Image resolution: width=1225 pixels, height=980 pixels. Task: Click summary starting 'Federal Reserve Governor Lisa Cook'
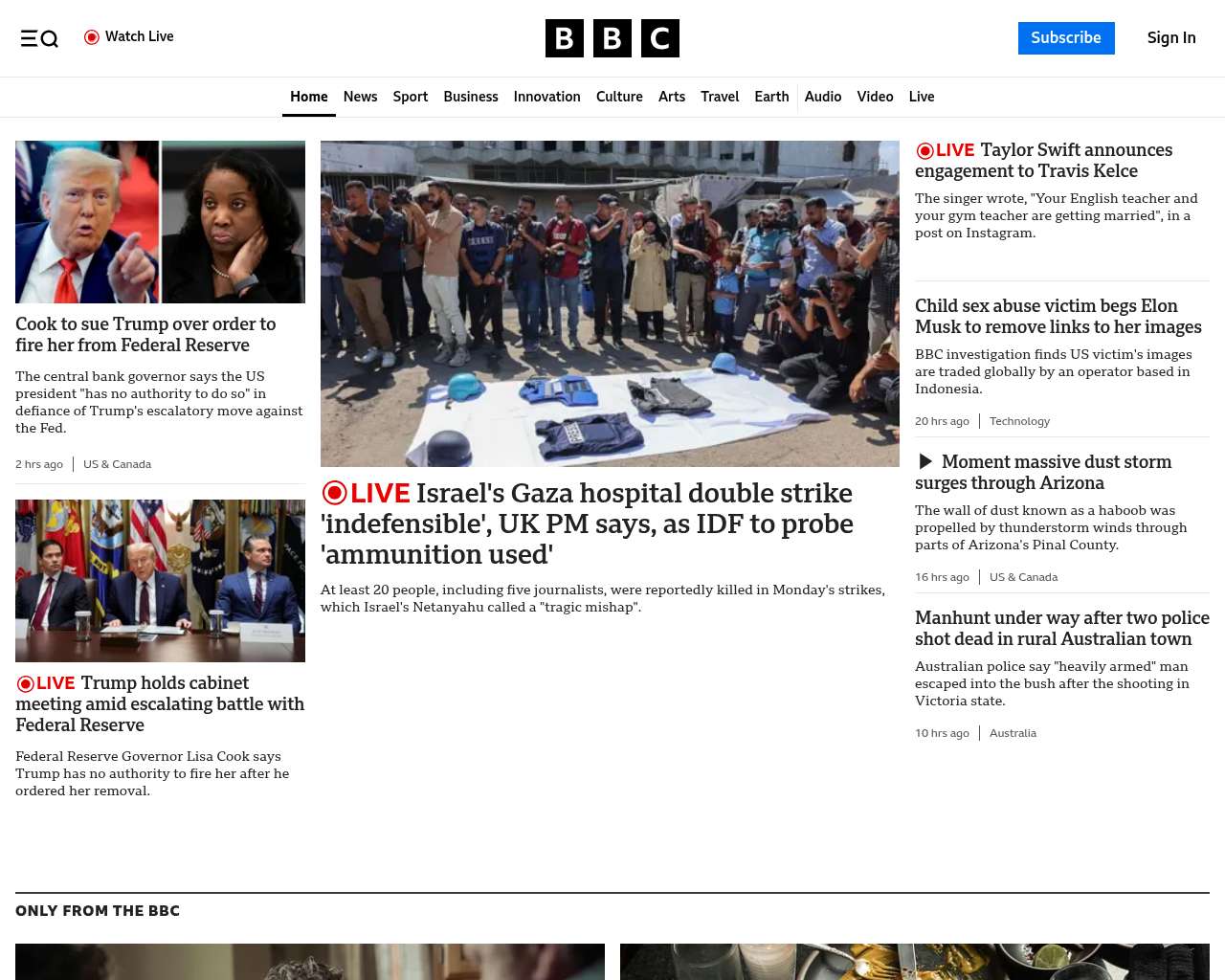click(x=152, y=773)
